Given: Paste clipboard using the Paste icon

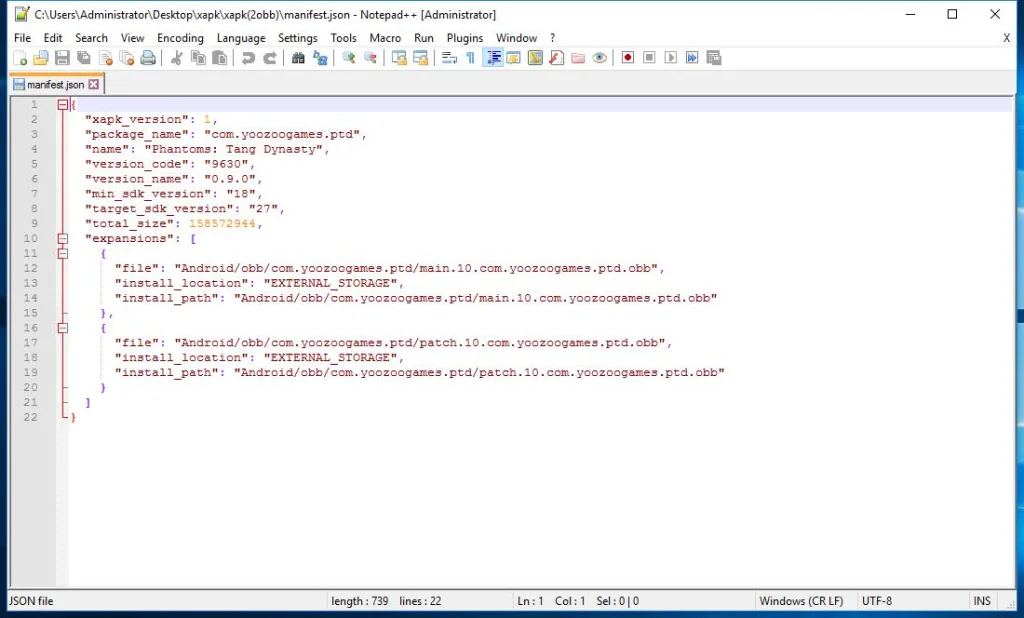Looking at the screenshot, I should coord(219,58).
